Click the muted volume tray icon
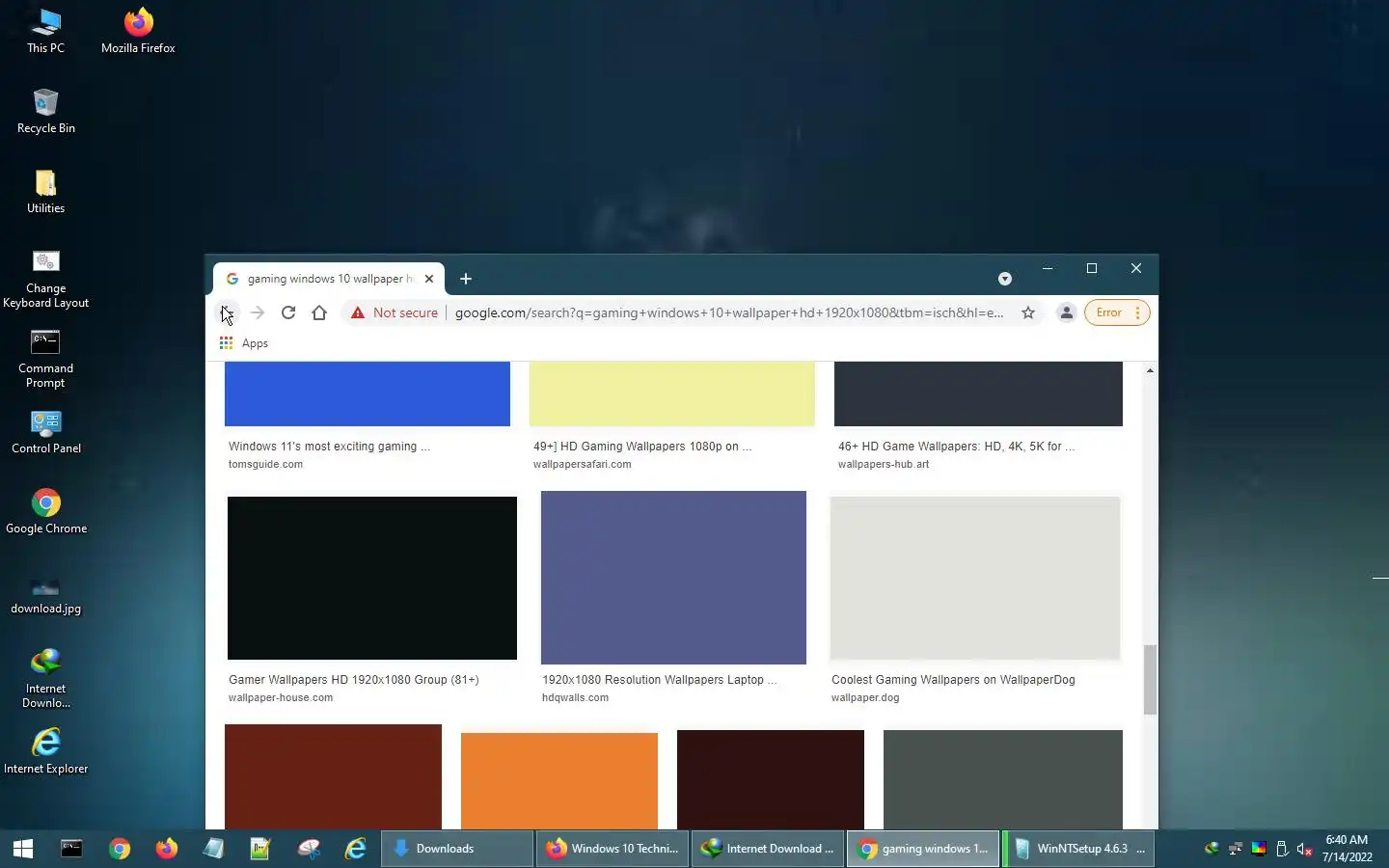Screen dimensions: 1389x868 click(1305, 849)
